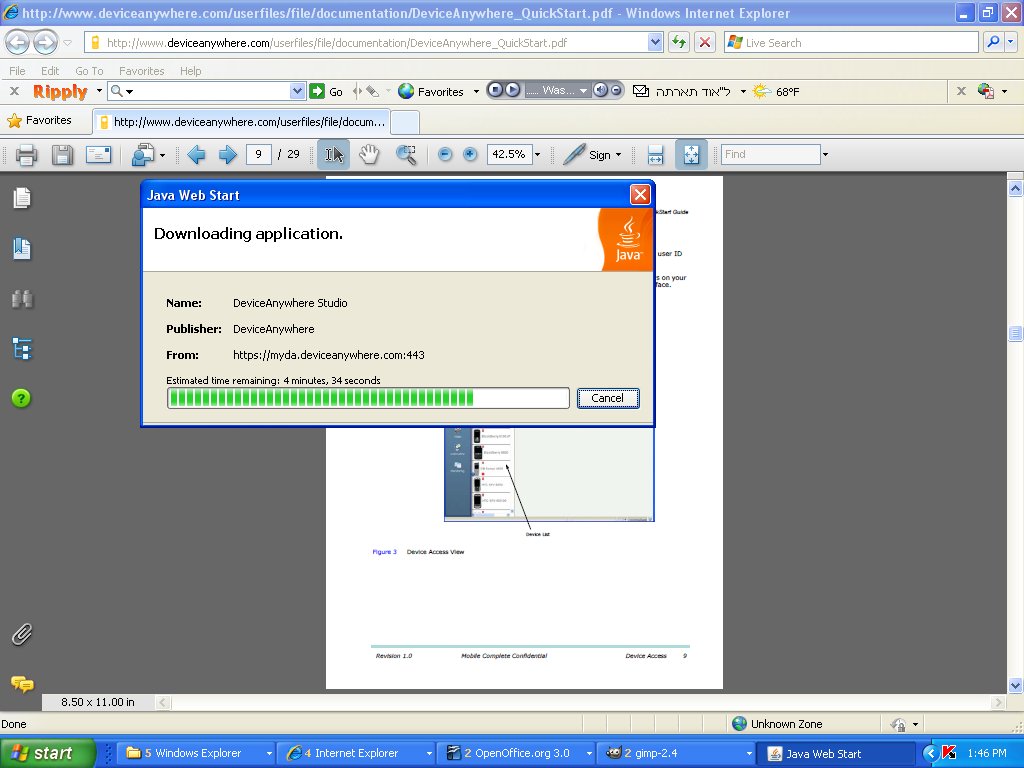Click the Ripply toolbar speaker volume button
The width and height of the screenshot is (1024, 768).
(600, 91)
